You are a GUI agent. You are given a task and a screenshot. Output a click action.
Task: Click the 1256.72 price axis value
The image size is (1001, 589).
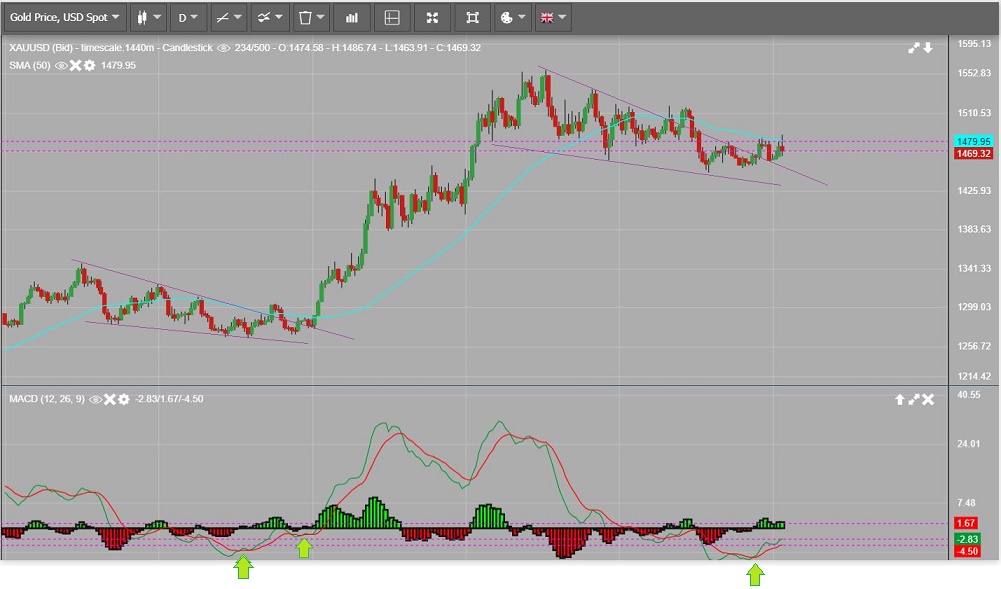click(974, 346)
